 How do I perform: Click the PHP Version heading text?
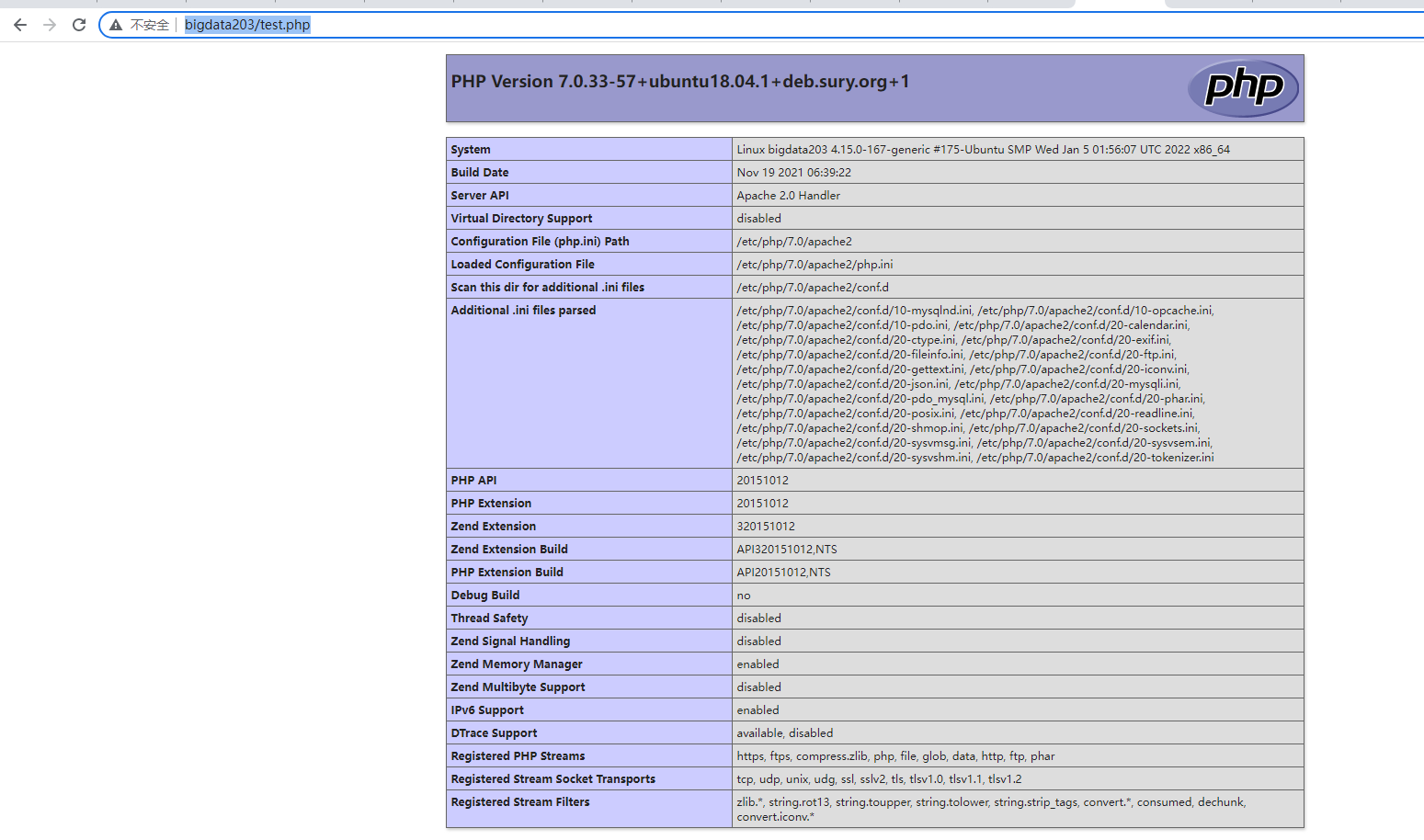click(680, 82)
